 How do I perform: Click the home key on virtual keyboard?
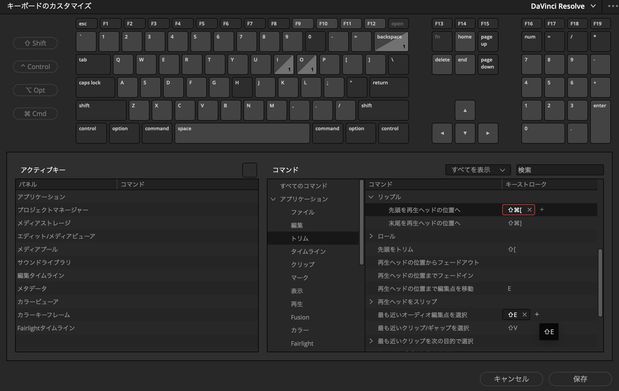(x=465, y=41)
